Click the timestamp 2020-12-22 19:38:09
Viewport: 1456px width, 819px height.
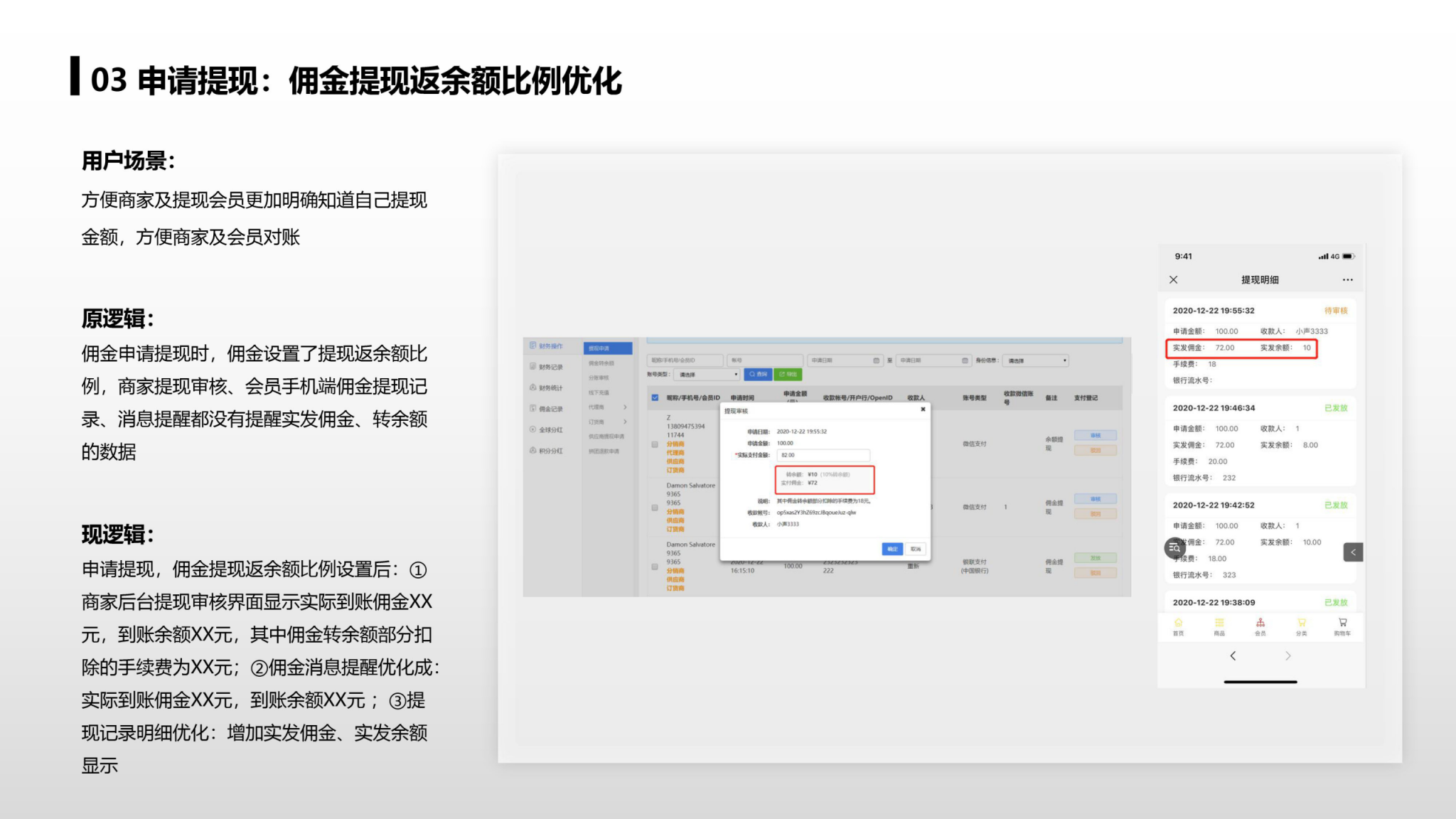[1214, 603]
